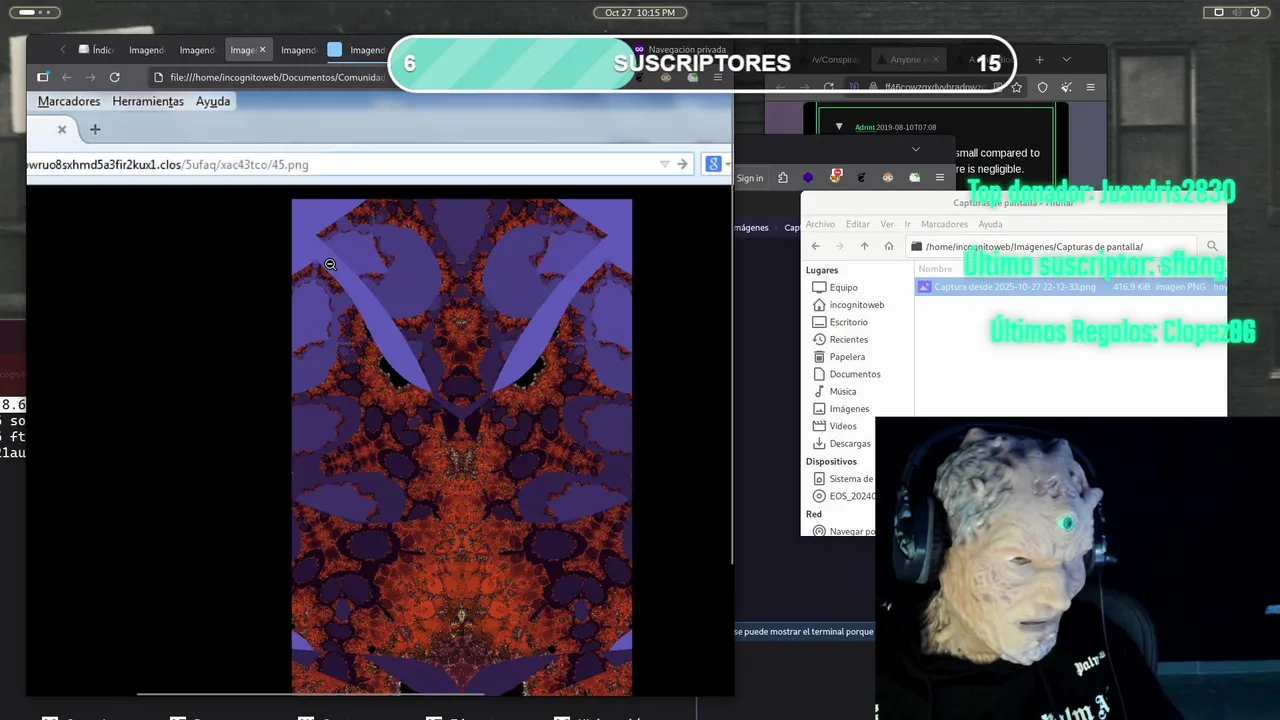
Task: Close the 'Anyone' tab in right Firefox
Action: pos(935,60)
